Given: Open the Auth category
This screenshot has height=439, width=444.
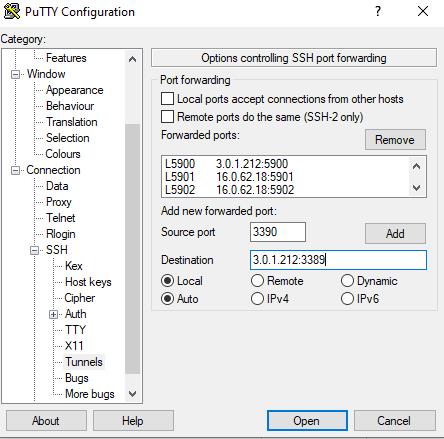Looking at the screenshot, I should coord(76,314).
